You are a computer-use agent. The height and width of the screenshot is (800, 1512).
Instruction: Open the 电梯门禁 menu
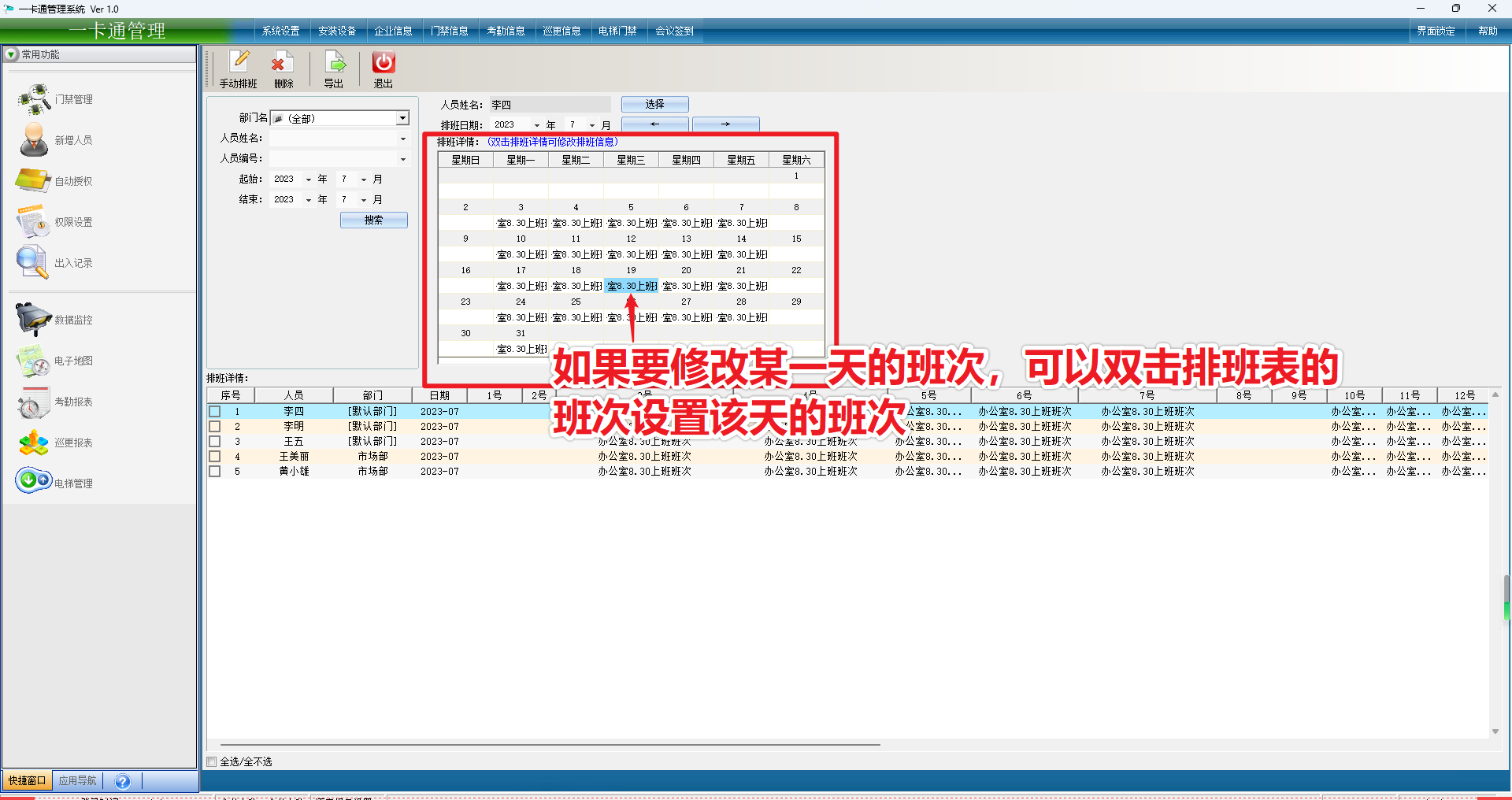[617, 31]
